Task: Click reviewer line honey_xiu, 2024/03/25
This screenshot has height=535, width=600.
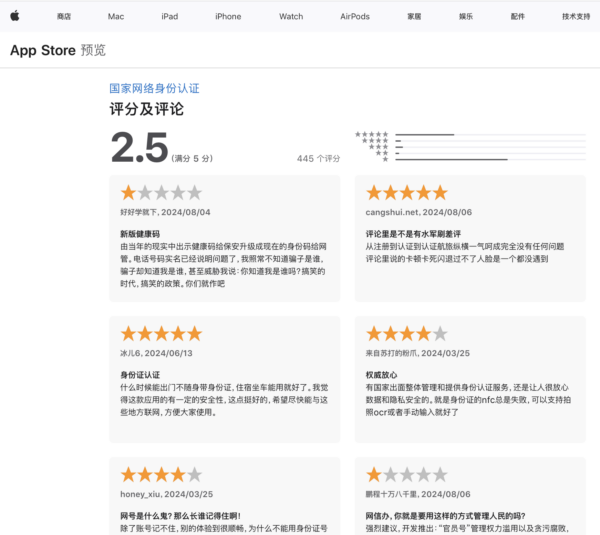Action: (x=166, y=494)
